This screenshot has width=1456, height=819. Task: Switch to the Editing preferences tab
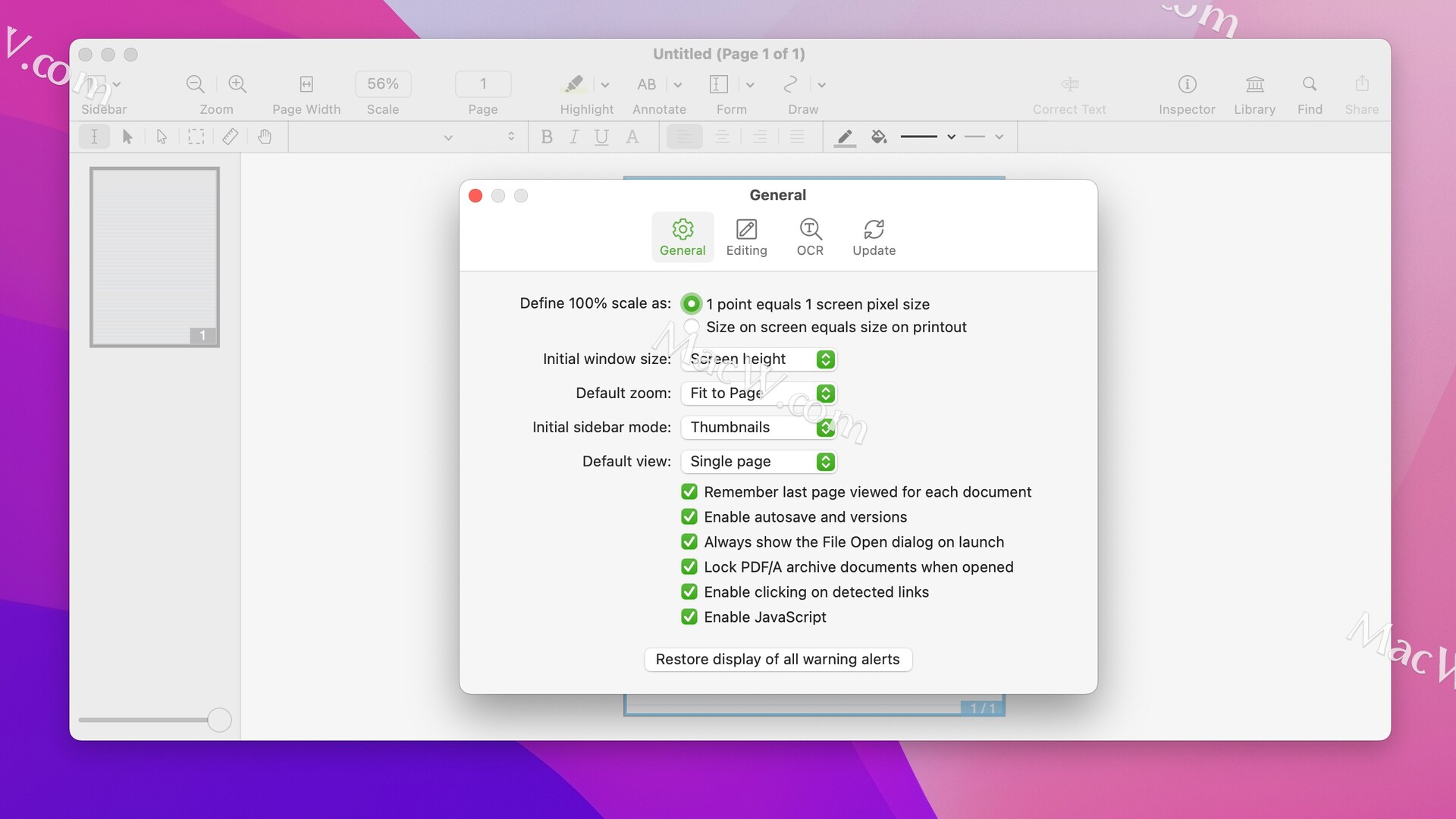click(747, 237)
